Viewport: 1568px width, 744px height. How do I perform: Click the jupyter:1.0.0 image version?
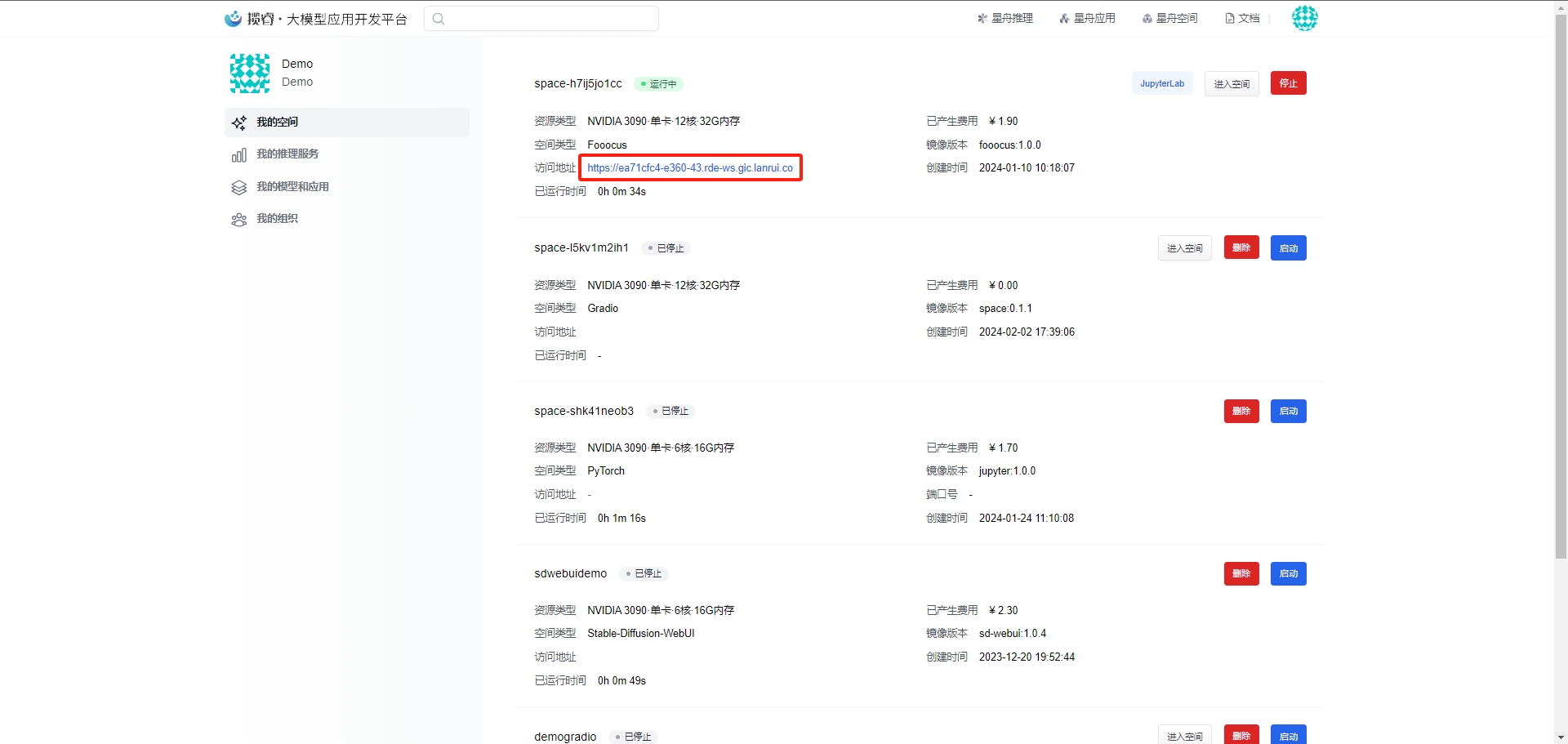(x=1007, y=471)
